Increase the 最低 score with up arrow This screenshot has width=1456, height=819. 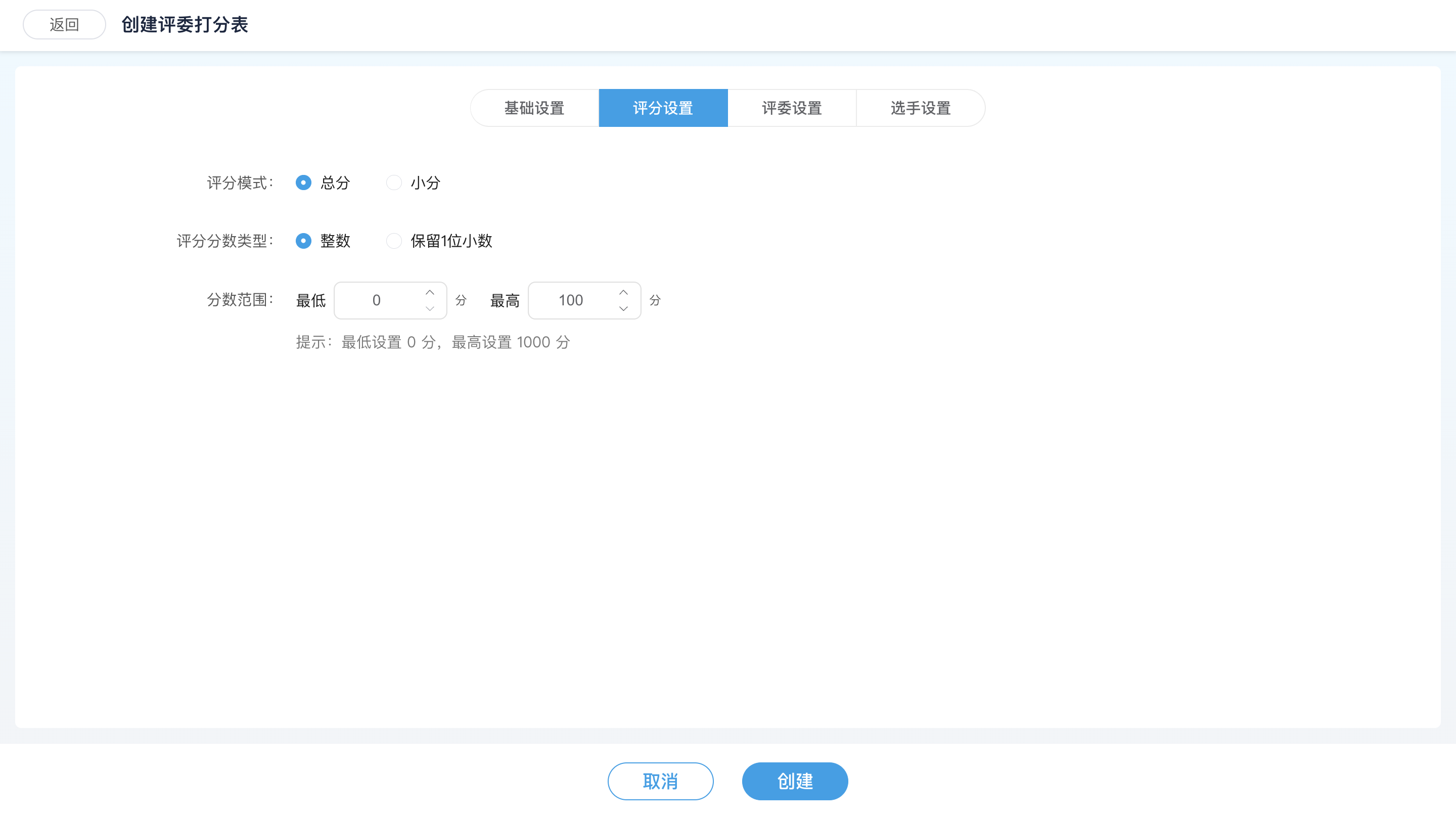click(x=430, y=292)
